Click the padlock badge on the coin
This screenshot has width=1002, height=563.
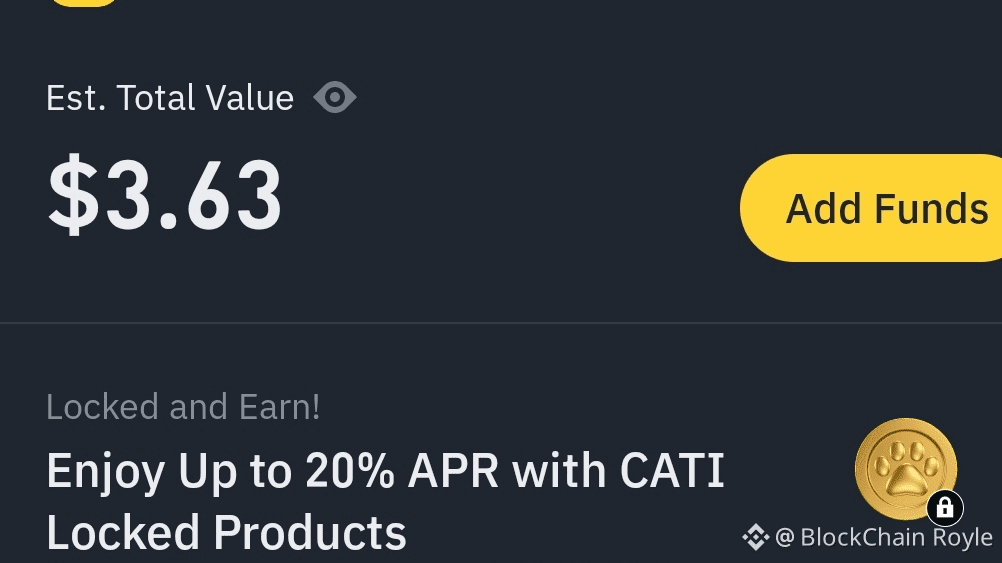pos(944,508)
